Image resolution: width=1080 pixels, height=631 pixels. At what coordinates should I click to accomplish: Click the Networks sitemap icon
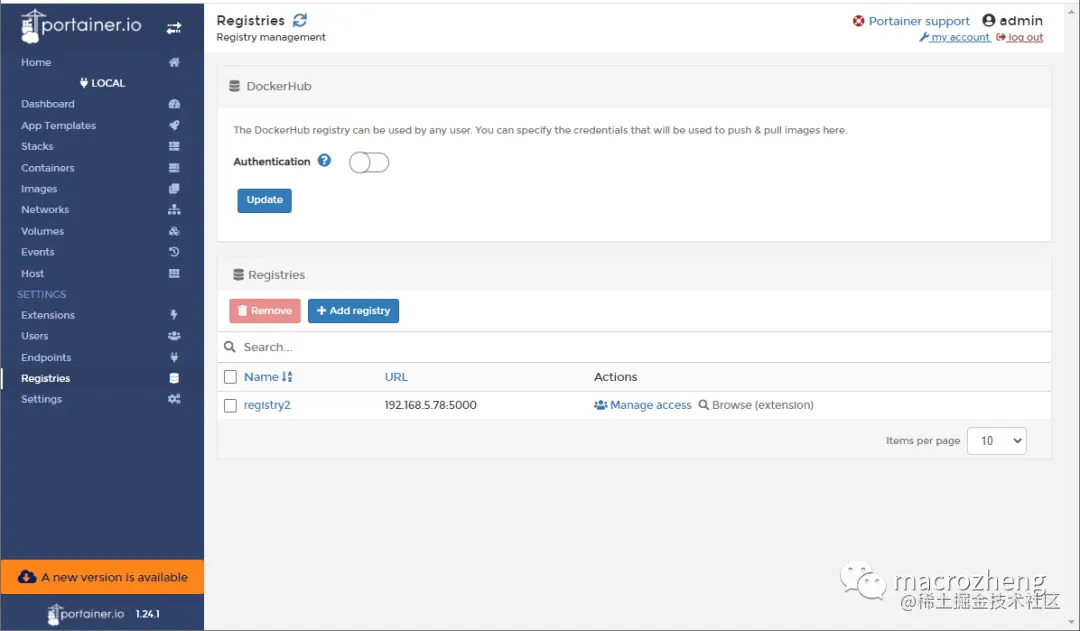[174, 209]
